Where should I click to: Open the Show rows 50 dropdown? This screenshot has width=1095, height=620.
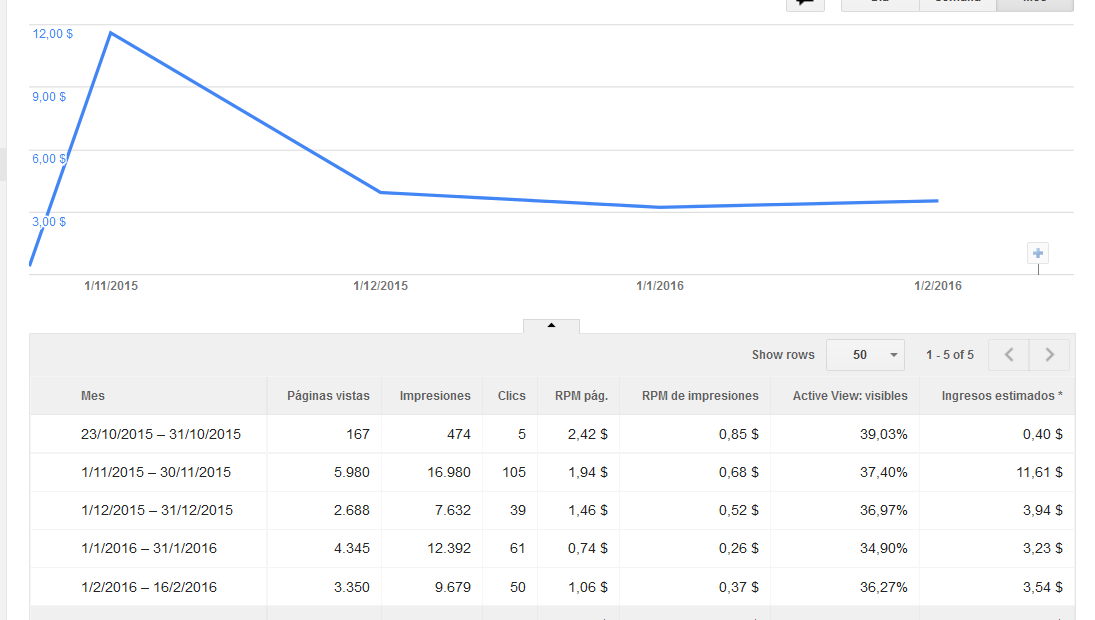(865, 355)
